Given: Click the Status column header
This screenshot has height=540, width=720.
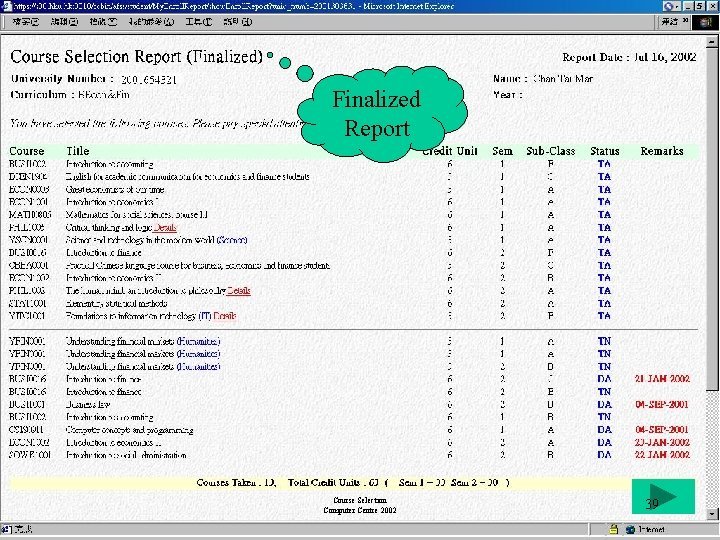Looking at the screenshot, I should point(604,151).
